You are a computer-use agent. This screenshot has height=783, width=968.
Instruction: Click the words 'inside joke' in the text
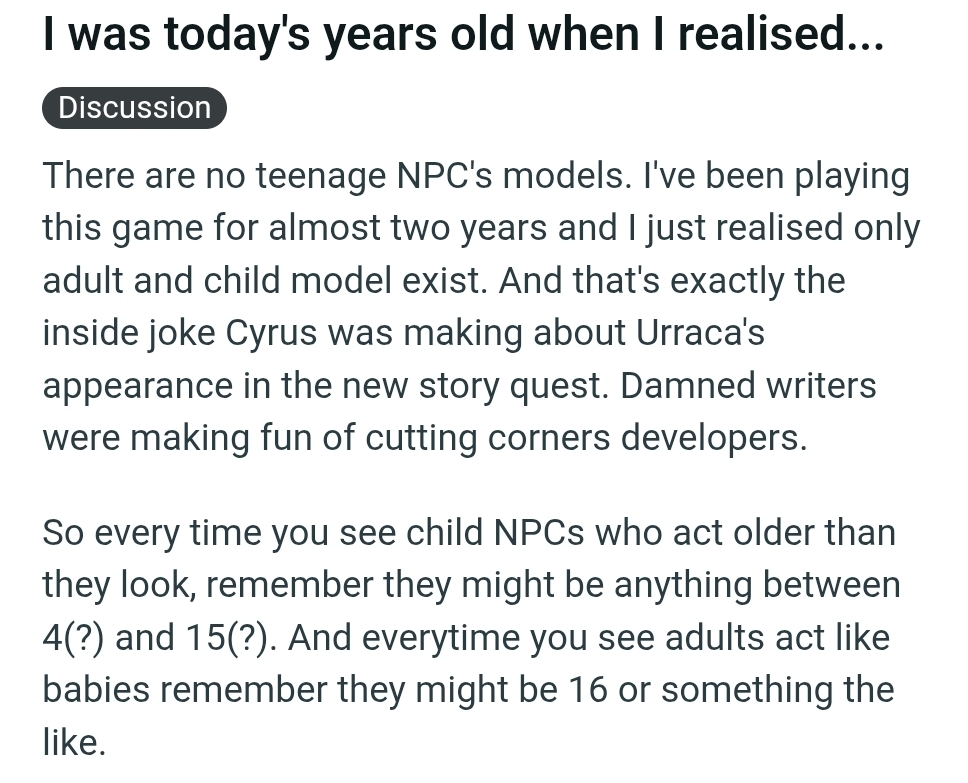tap(129, 333)
